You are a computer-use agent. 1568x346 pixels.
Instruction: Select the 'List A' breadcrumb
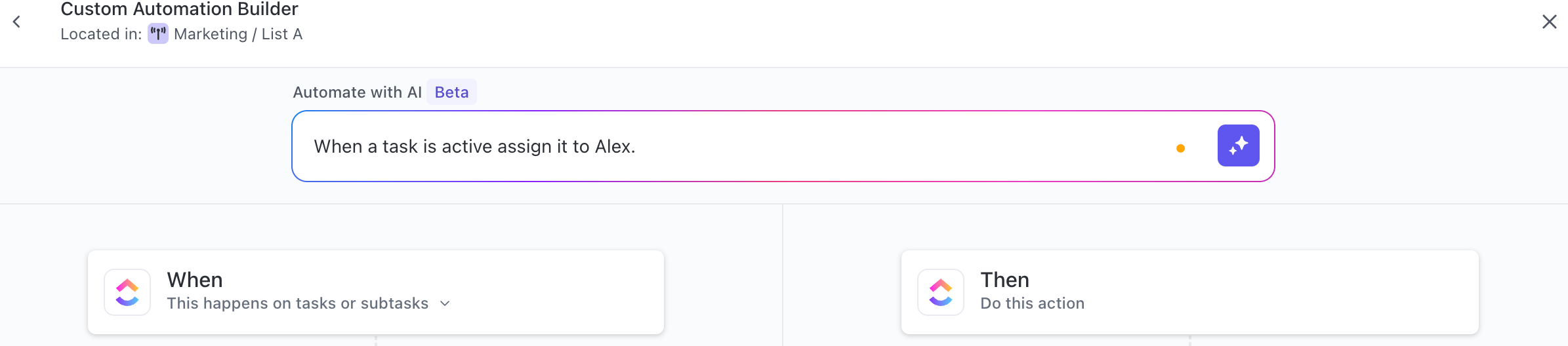click(282, 34)
